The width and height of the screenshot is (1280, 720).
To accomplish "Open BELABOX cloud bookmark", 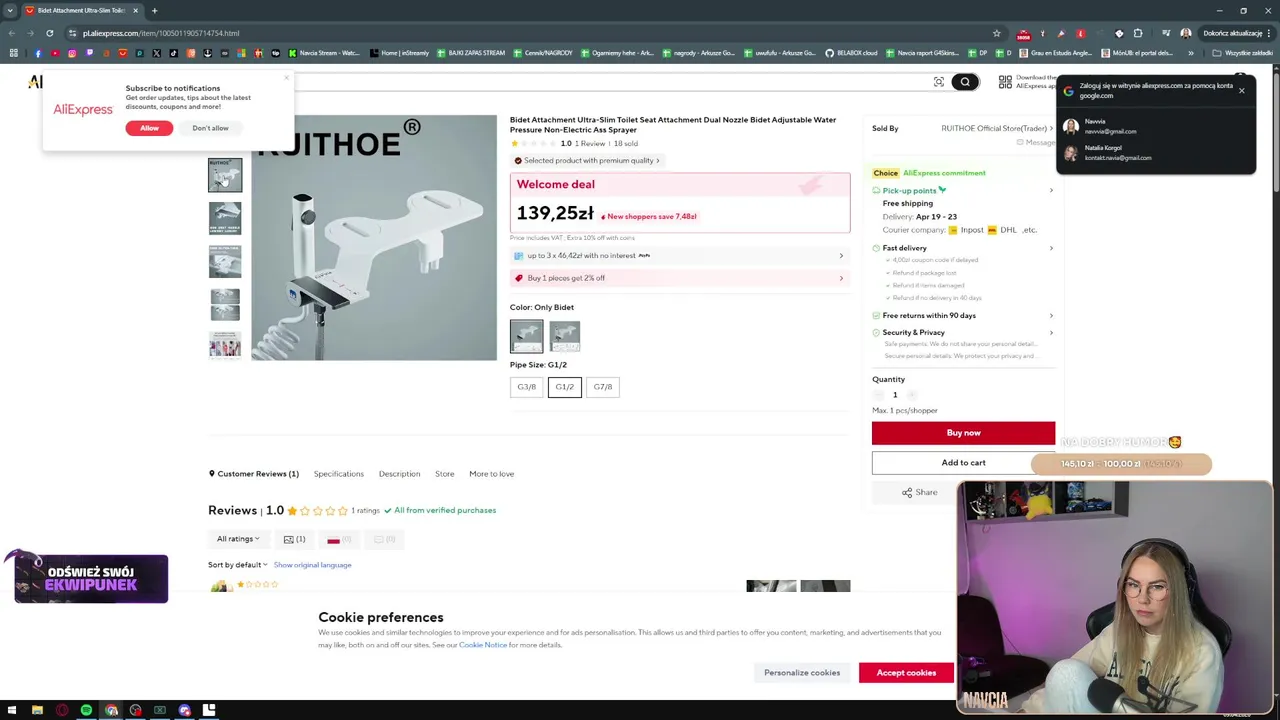I will point(851,53).
